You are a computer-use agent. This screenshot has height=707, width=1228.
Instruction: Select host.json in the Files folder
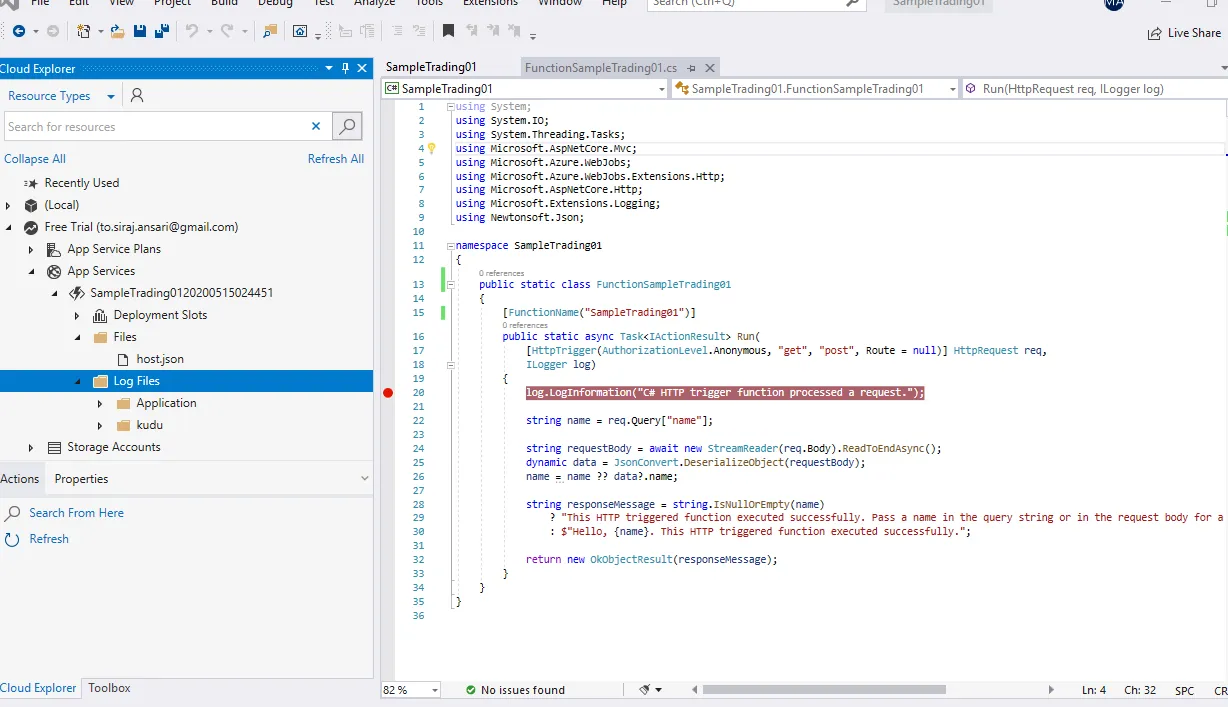(x=160, y=359)
